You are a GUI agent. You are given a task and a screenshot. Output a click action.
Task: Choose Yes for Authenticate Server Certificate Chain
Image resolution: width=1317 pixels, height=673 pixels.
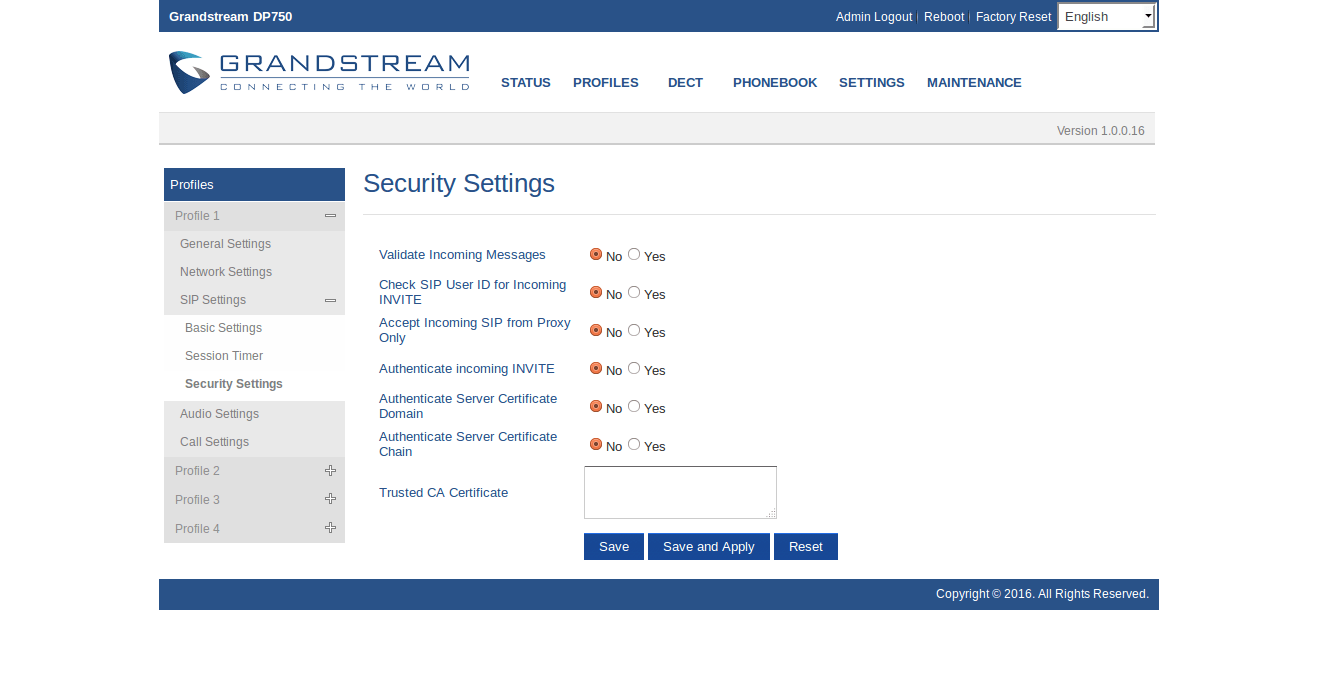[x=634, y=445]
